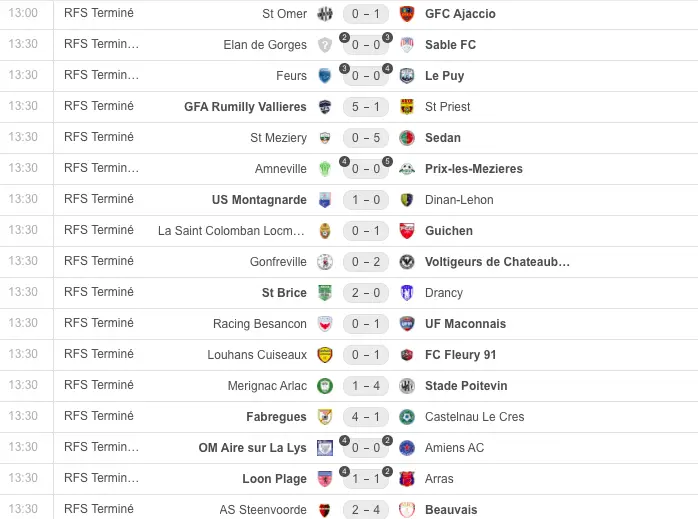The height and width of the screenshot is (519, 698).
Task: Click the GFA Rumilly Vallieres crest
Action: 325,107
